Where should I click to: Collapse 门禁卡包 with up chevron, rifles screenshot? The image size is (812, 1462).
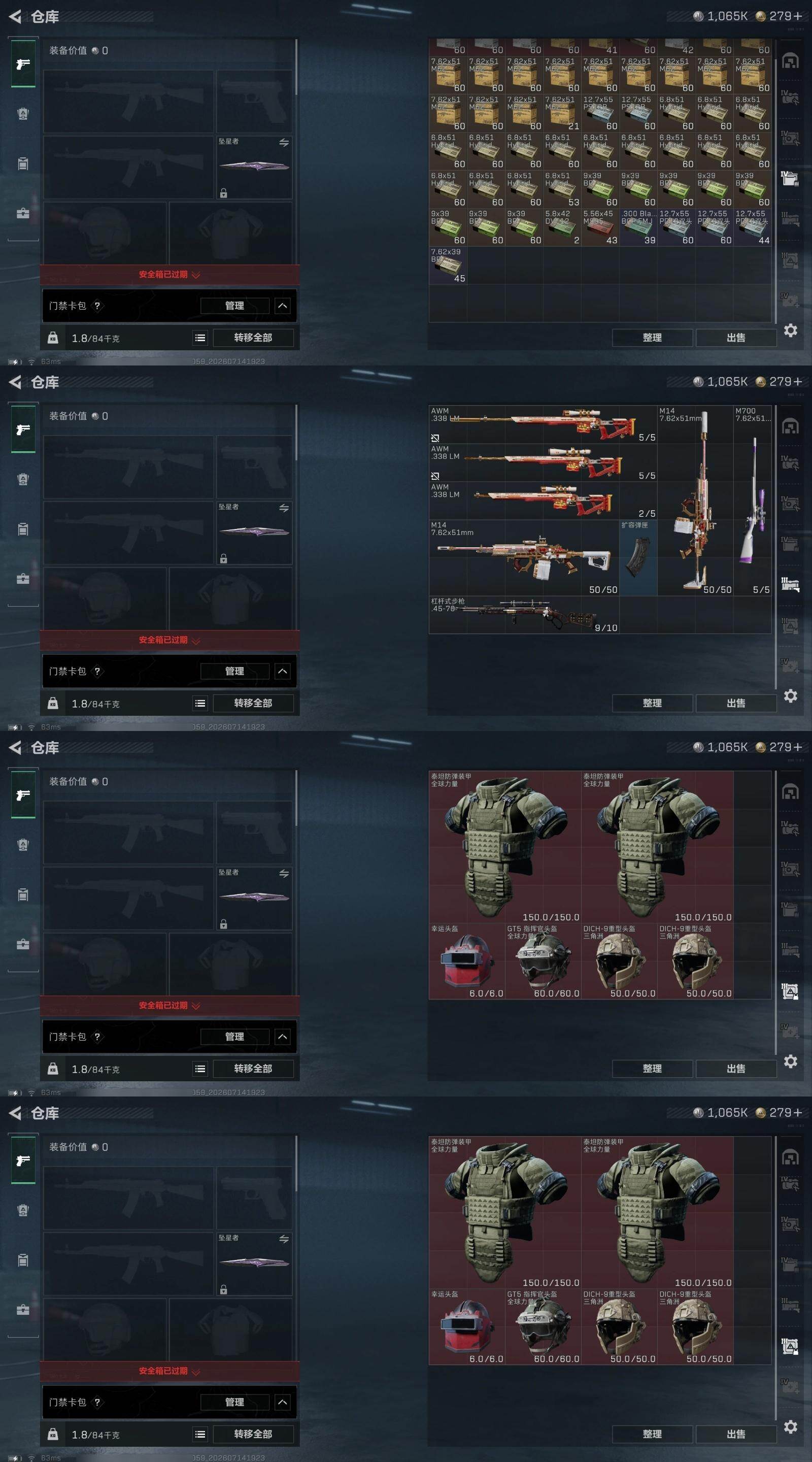(283, 672)
